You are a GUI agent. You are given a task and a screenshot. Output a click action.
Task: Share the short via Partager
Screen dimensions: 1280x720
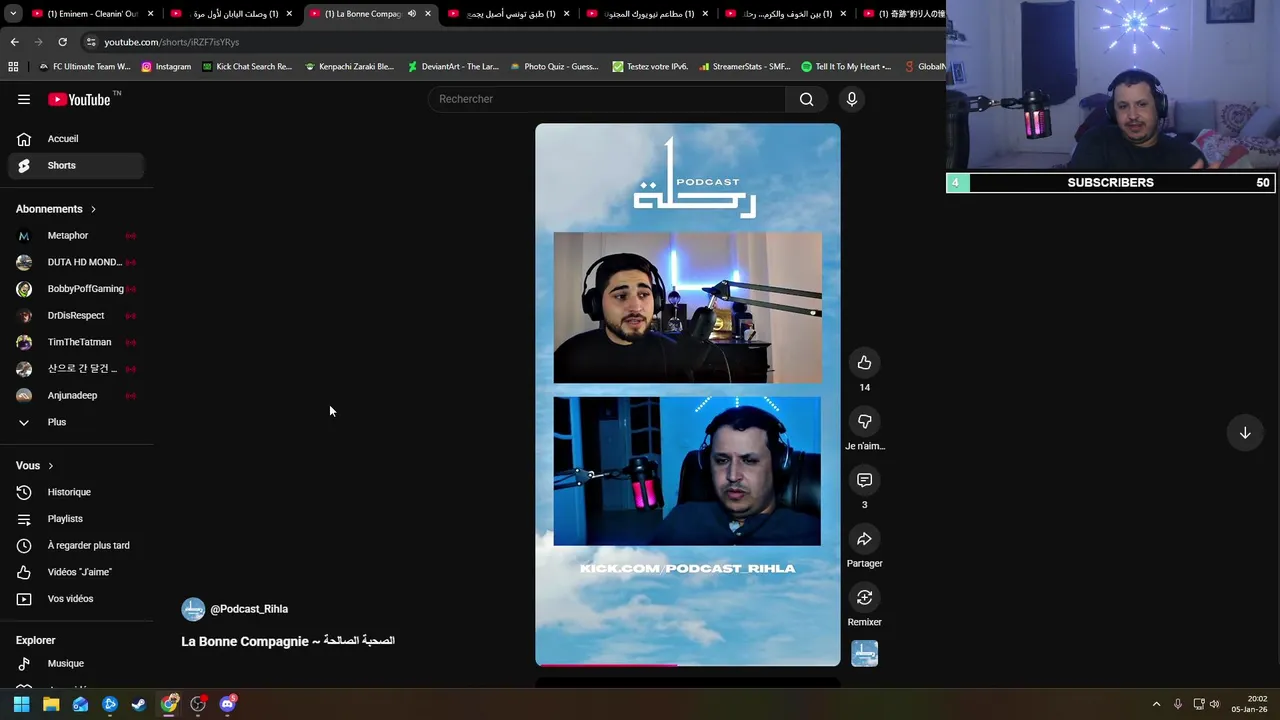click(x=864, y=539)
